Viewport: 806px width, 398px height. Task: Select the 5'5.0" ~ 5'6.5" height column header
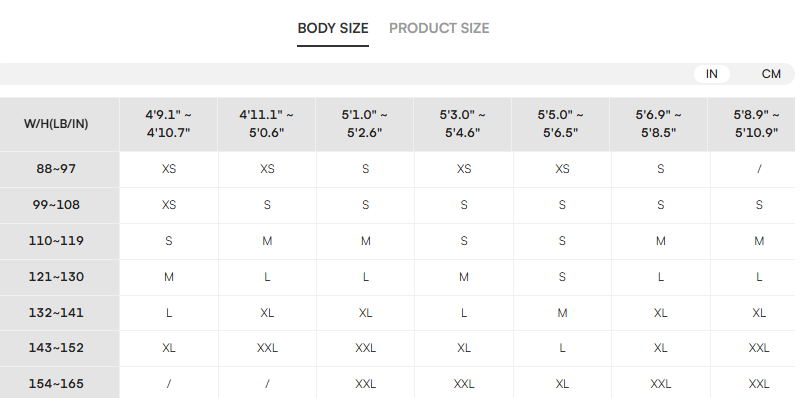click(561, 124)
